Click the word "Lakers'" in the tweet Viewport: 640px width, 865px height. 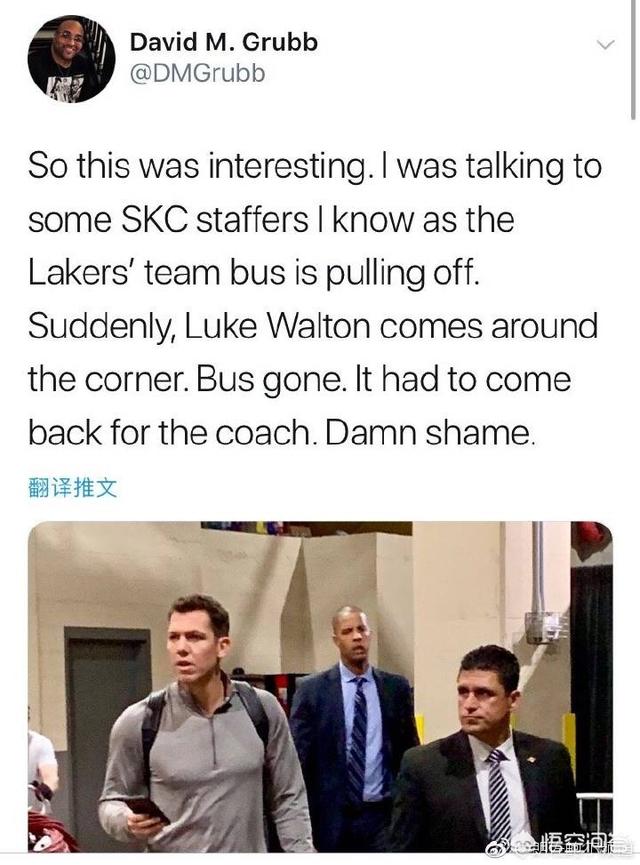82,273
